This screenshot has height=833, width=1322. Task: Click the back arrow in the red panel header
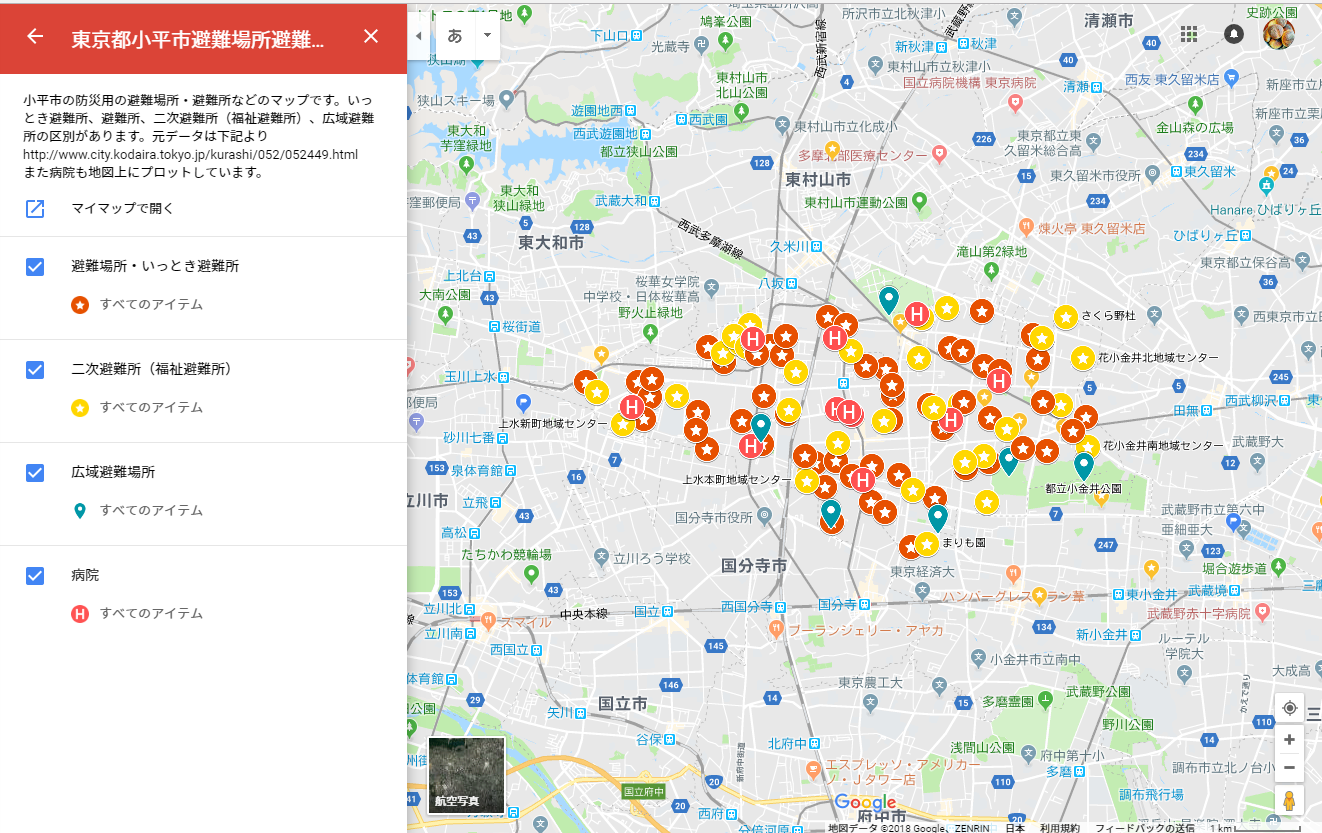[x=35, y=36]
